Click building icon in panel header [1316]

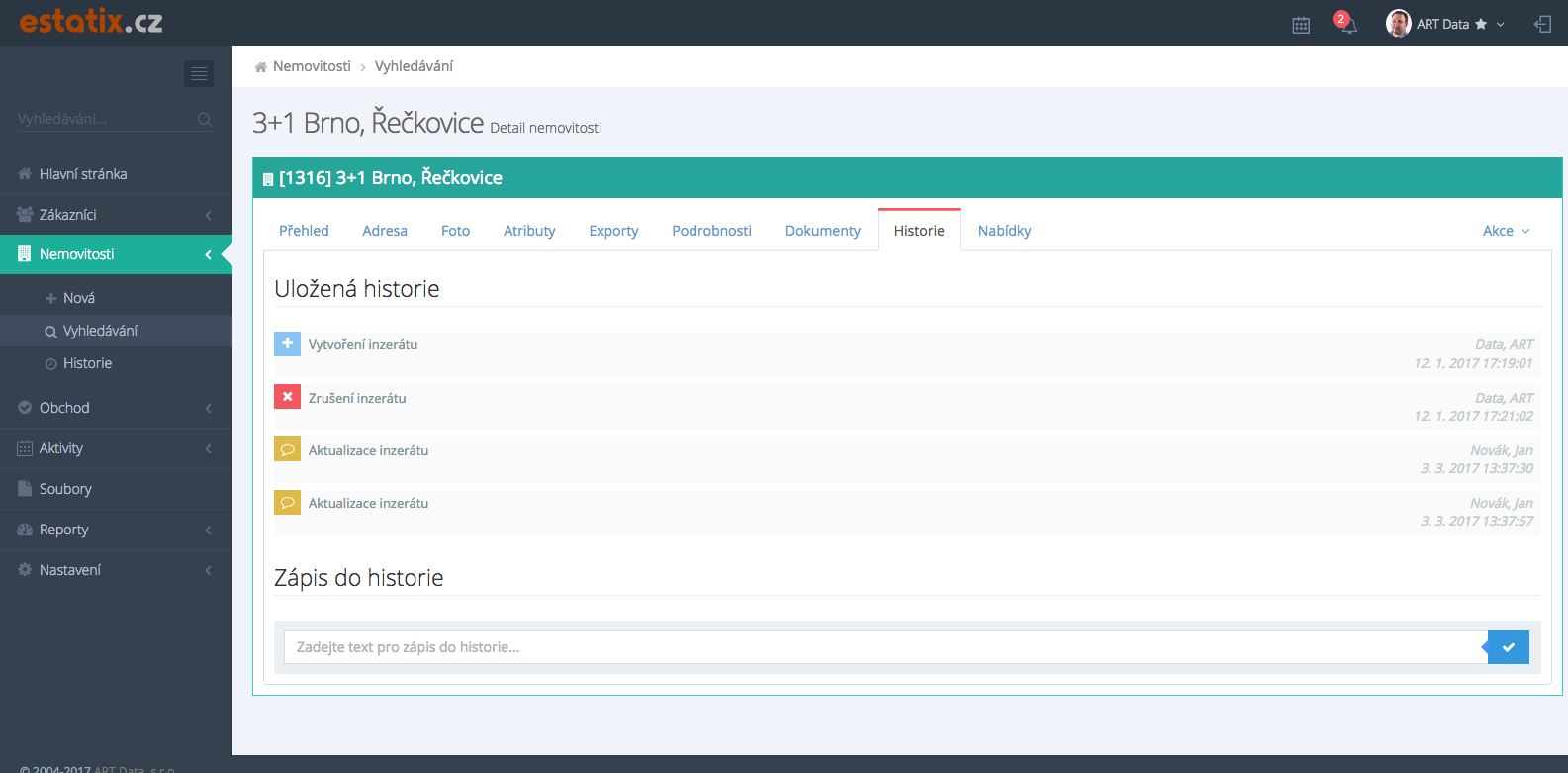click(x=268, y=179)
